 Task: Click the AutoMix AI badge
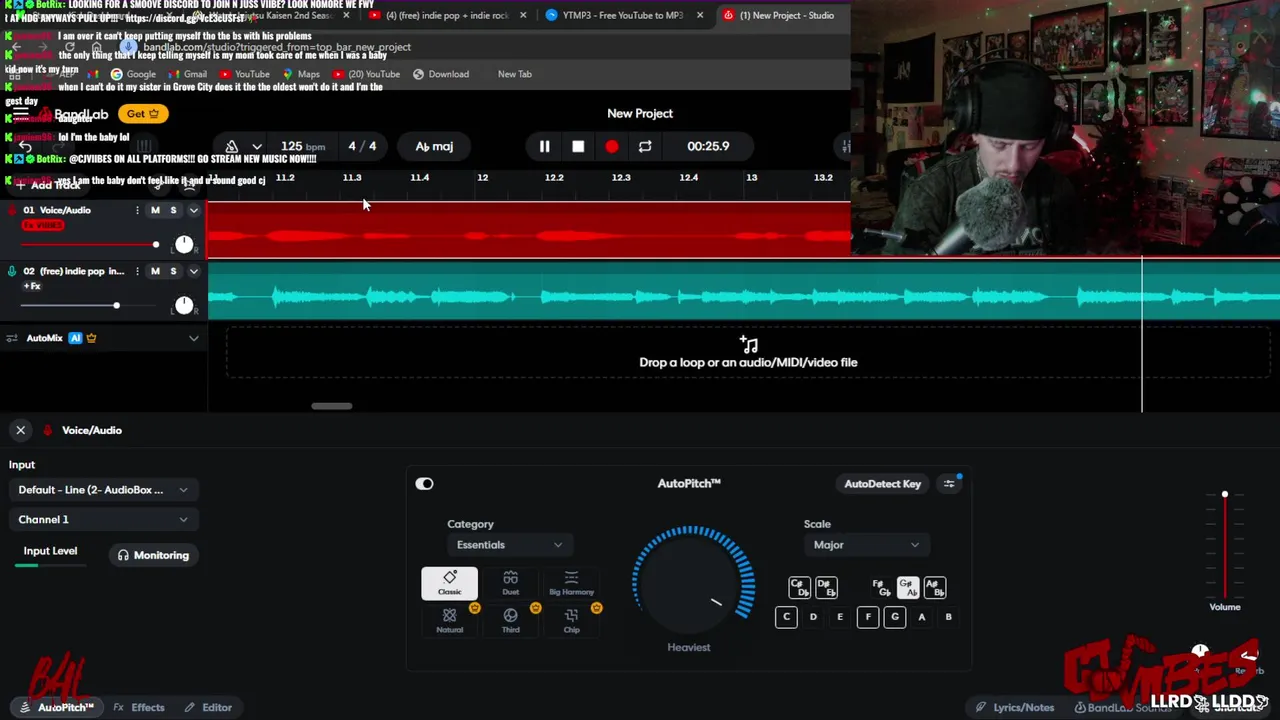(x=75, y=338)
